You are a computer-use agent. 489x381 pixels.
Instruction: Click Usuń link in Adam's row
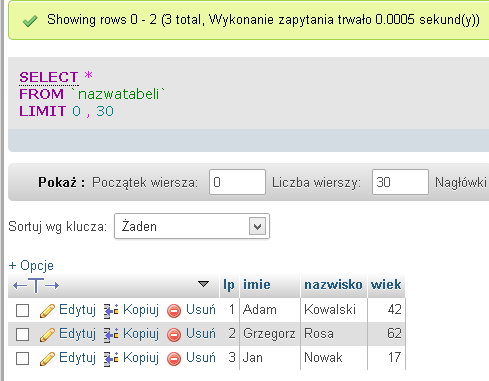coord(201,310)
